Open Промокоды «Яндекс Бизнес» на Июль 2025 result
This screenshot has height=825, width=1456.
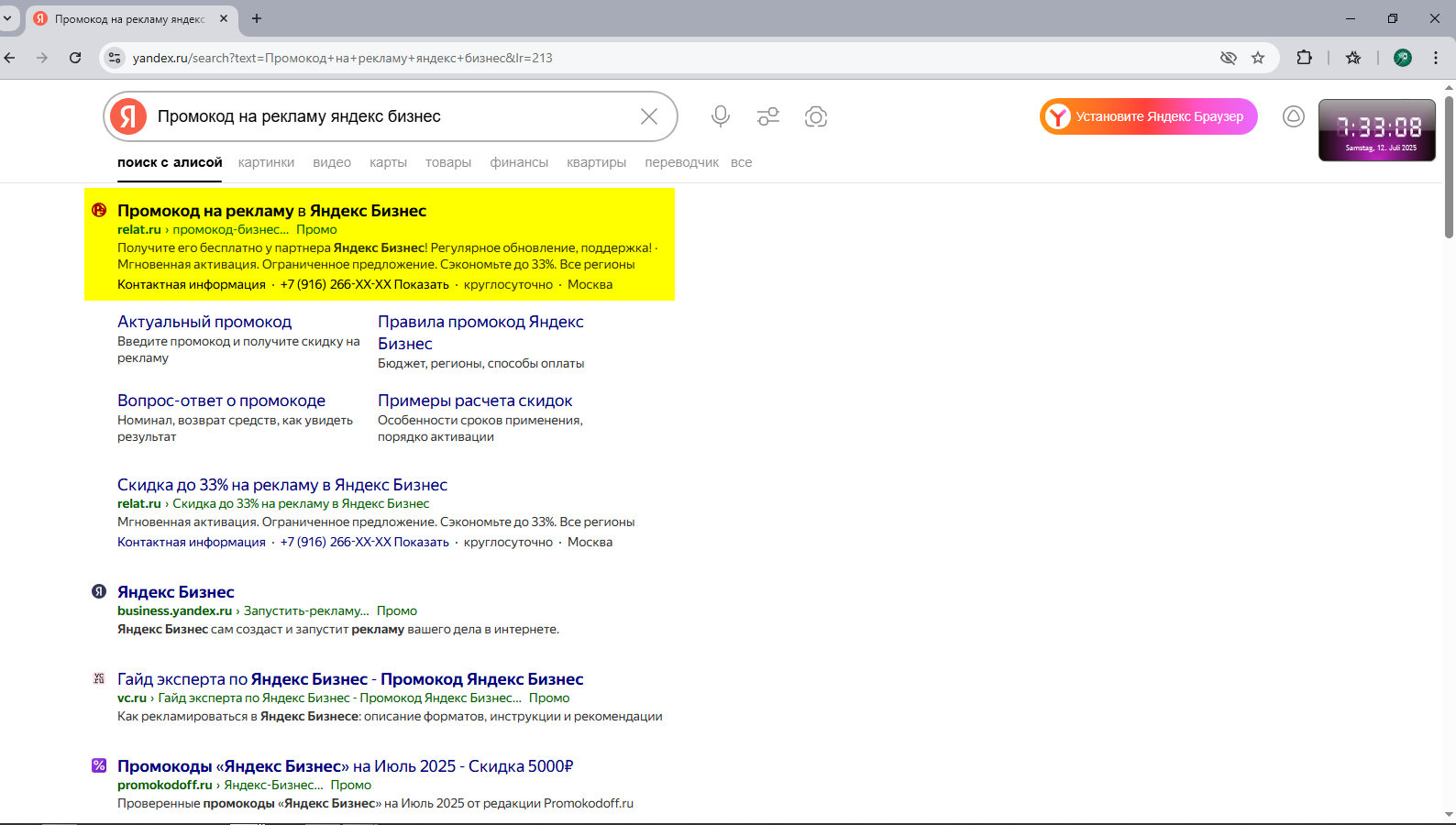click(345, 766)
